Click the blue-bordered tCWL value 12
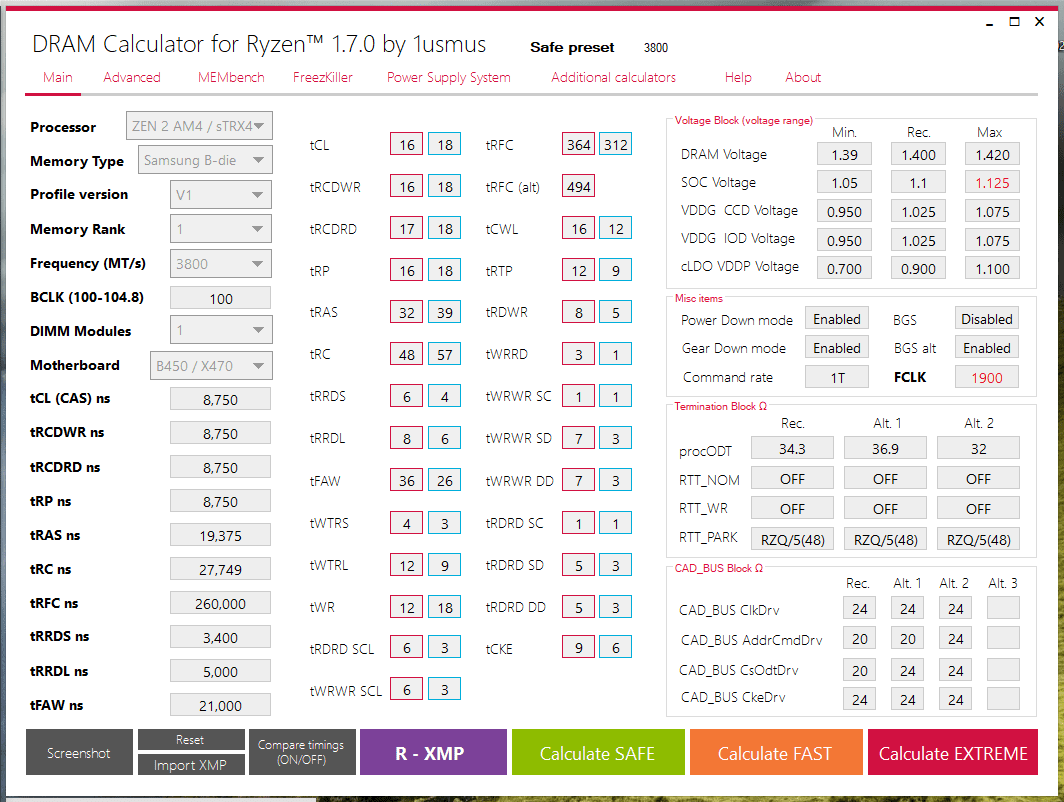Image resolution: width=1064 pixels, height=802 pixels. 615,228
